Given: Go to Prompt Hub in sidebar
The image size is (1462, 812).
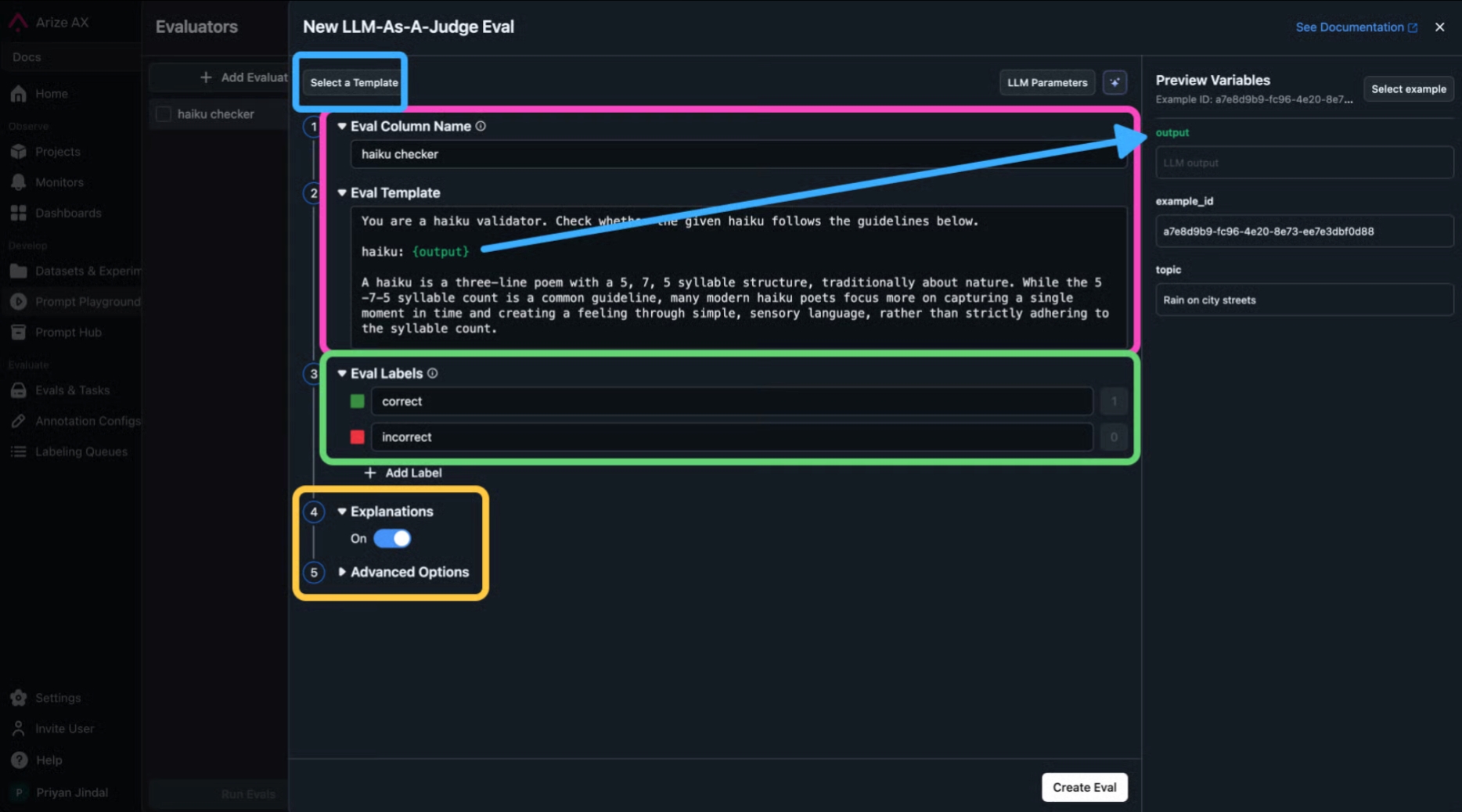Looking at the screenshot, I should coord(67,332).
